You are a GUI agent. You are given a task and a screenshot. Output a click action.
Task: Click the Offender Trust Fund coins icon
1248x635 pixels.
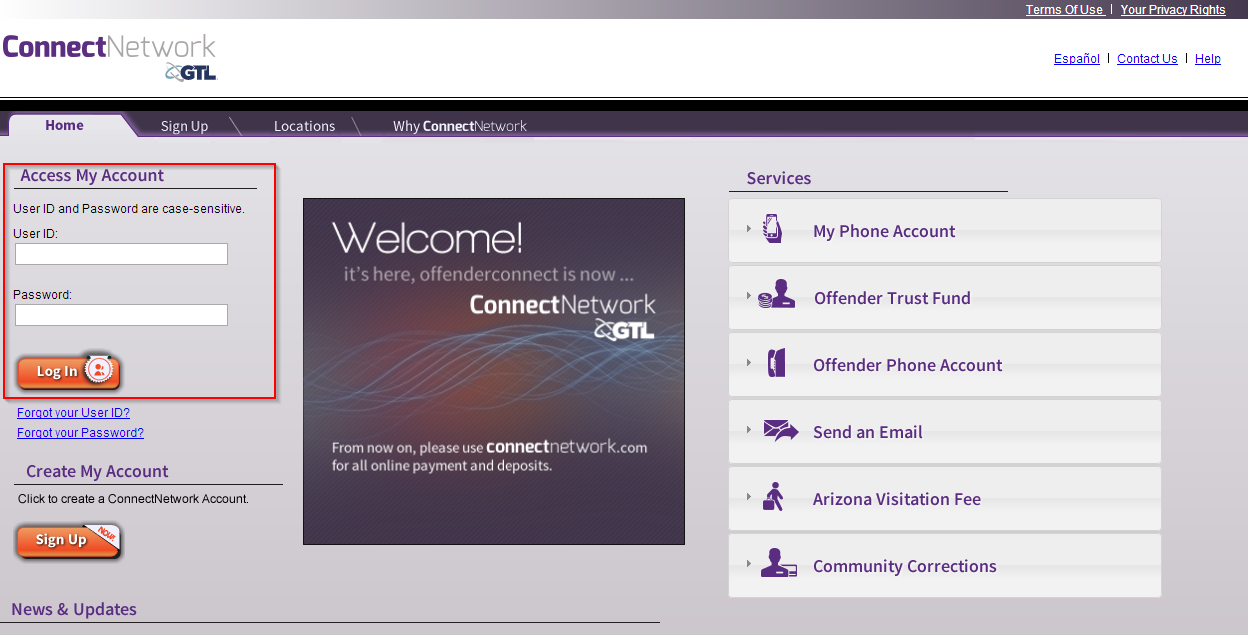(x=776, y=296)
